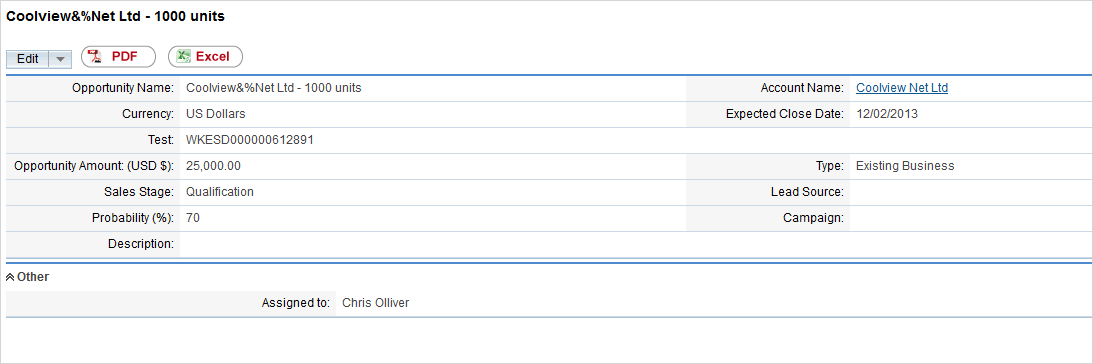Click the Sales Stage value Qualification
The image size is (1093, 364).
click(x=220, y=192)
